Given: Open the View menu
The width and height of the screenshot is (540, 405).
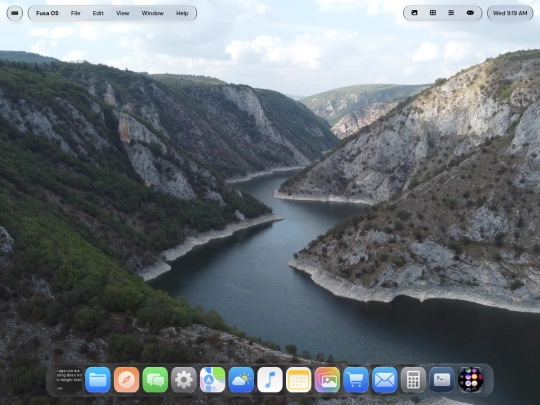Looking at the screenshot, I should pos(123,13).
